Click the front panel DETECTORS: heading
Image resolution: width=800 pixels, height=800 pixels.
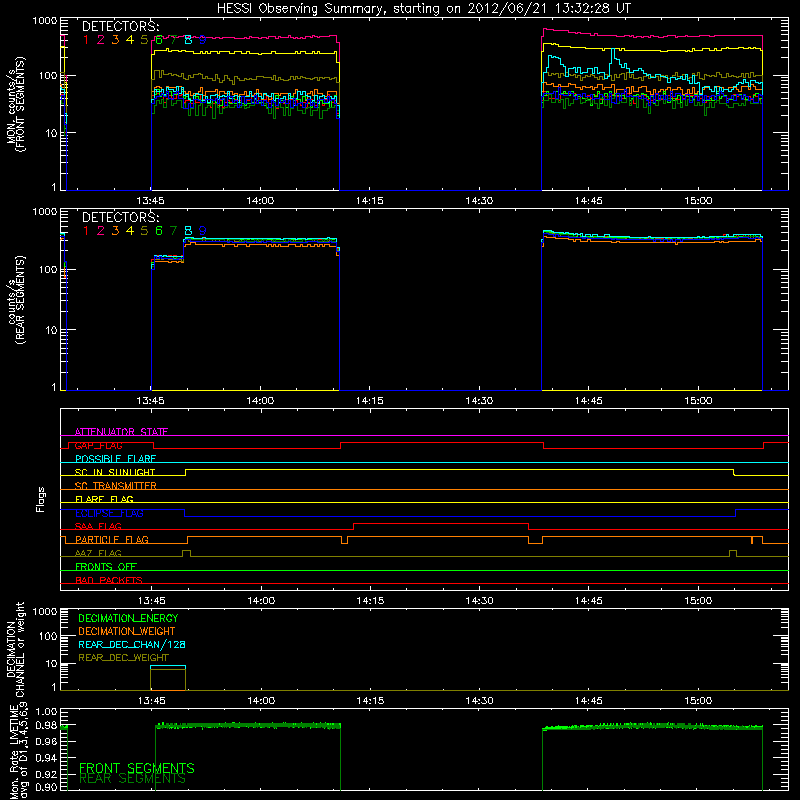[120, 26]
